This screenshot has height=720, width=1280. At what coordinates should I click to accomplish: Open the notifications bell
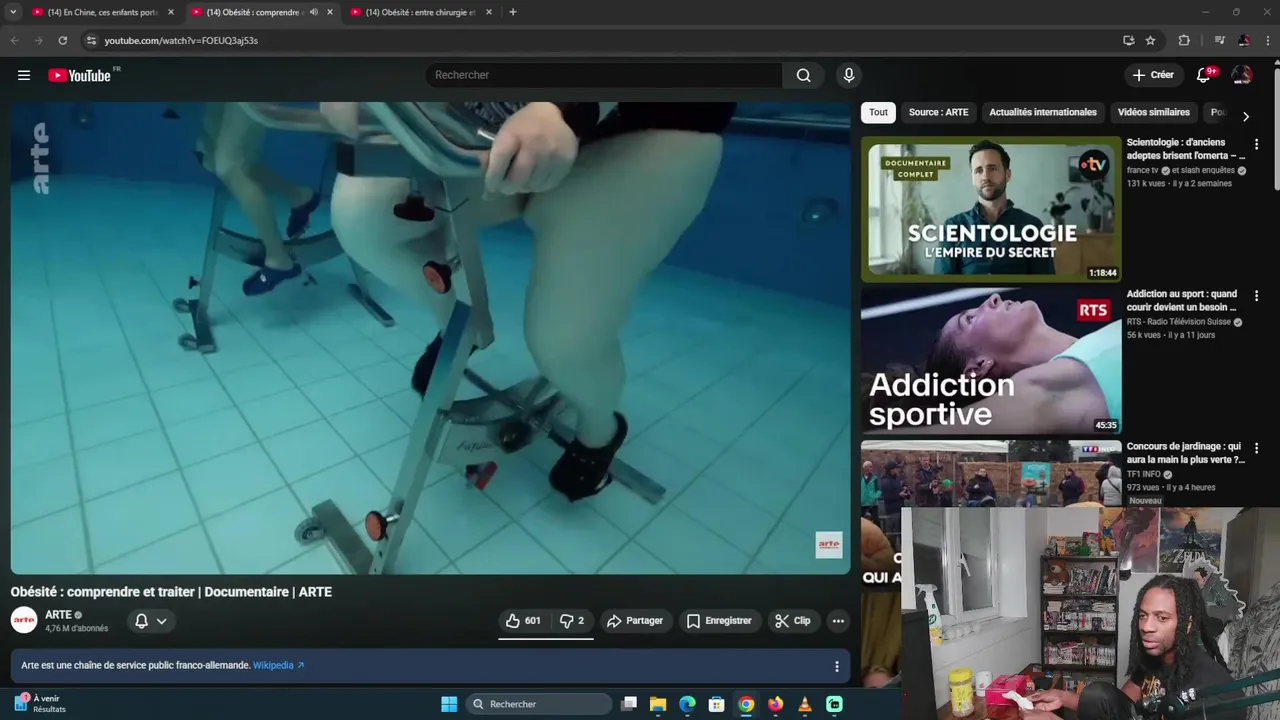1205,75
